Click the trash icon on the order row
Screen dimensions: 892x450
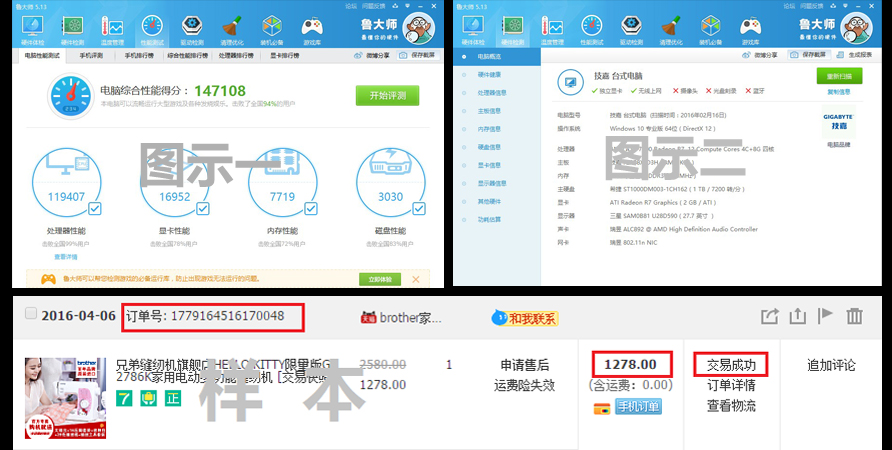[854, 316]
